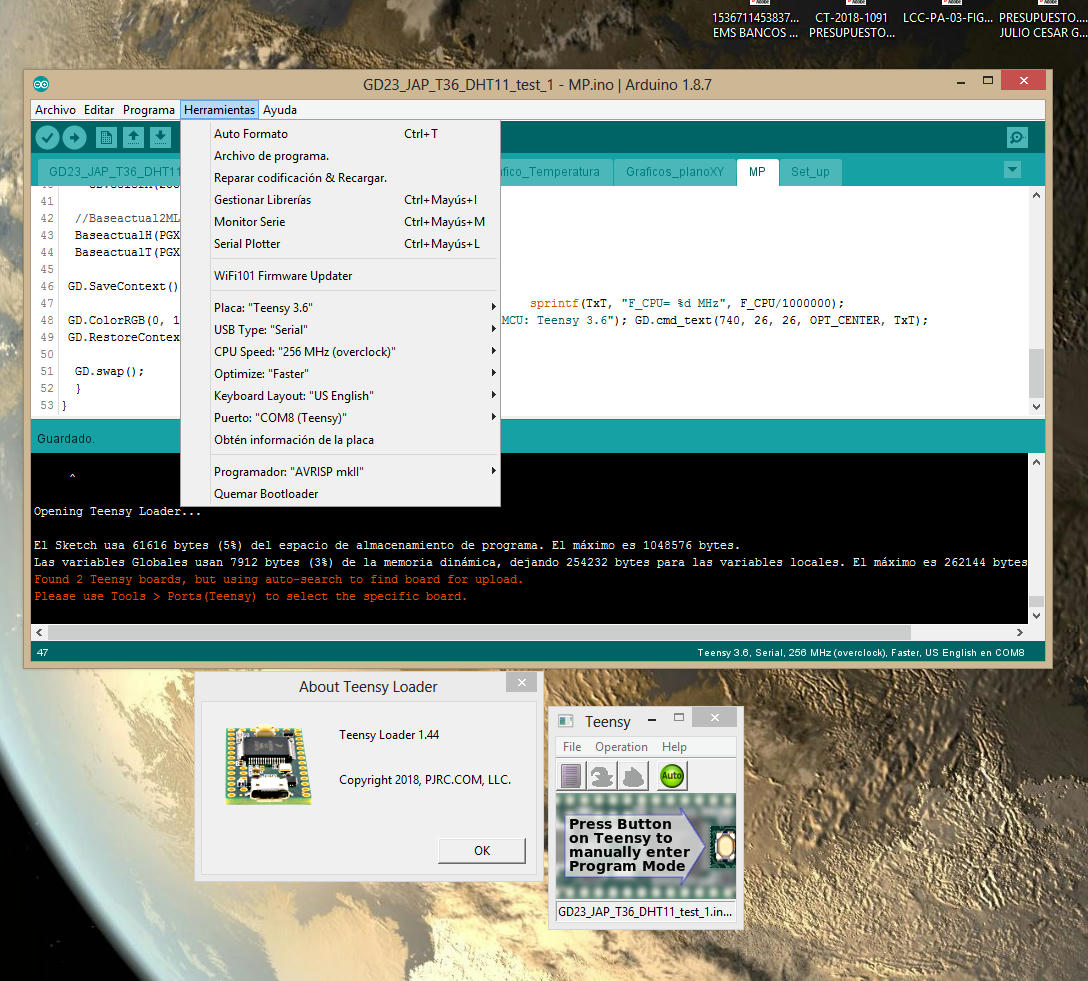This screenshot has height=981, width=1088.
Task: Switch to the Set_up tab
Action: coord(810,172)
